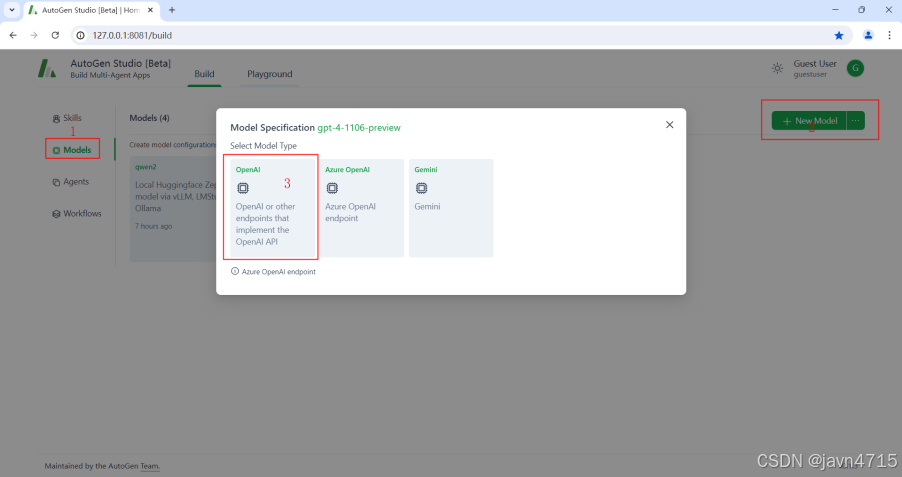
Task: Click the New Model button
Action: (809, 121)
